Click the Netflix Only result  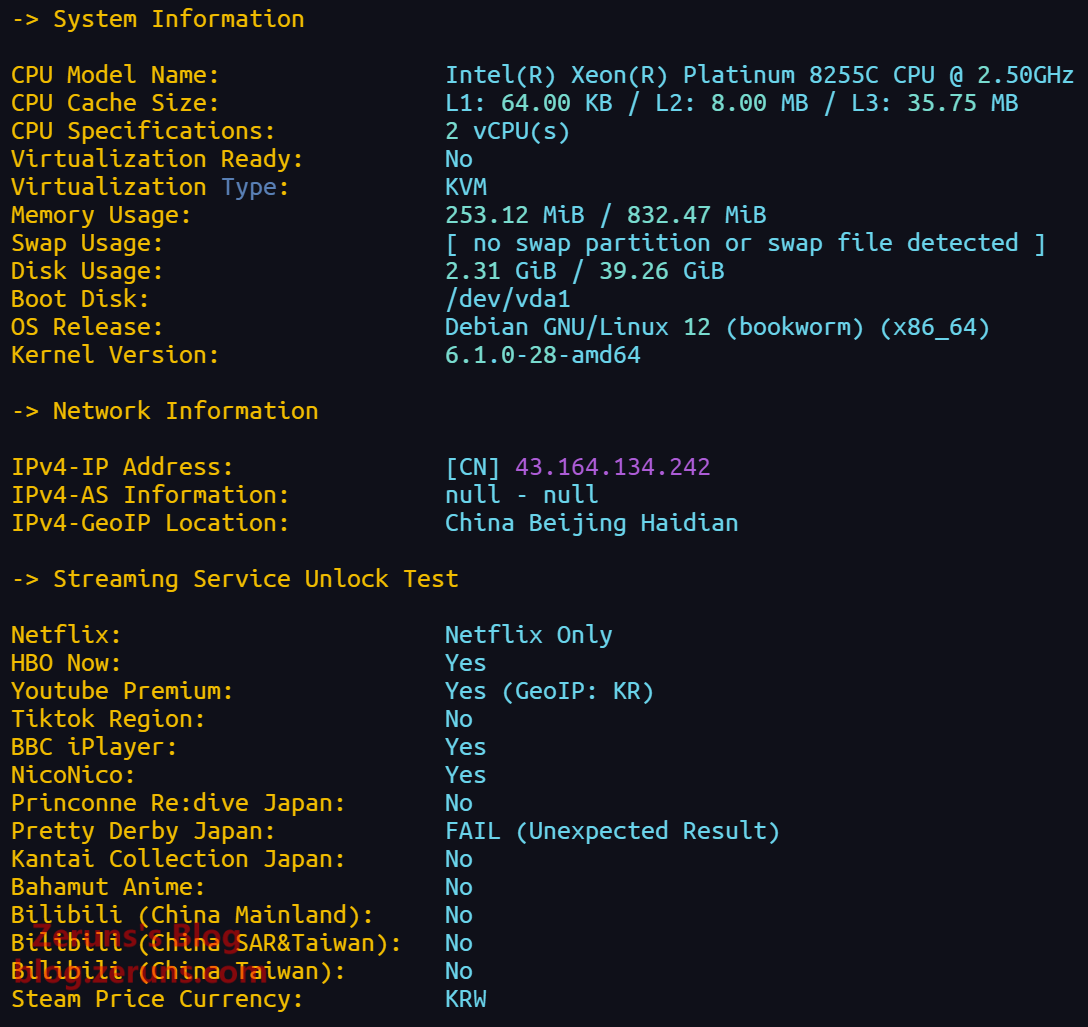point(528,635)
